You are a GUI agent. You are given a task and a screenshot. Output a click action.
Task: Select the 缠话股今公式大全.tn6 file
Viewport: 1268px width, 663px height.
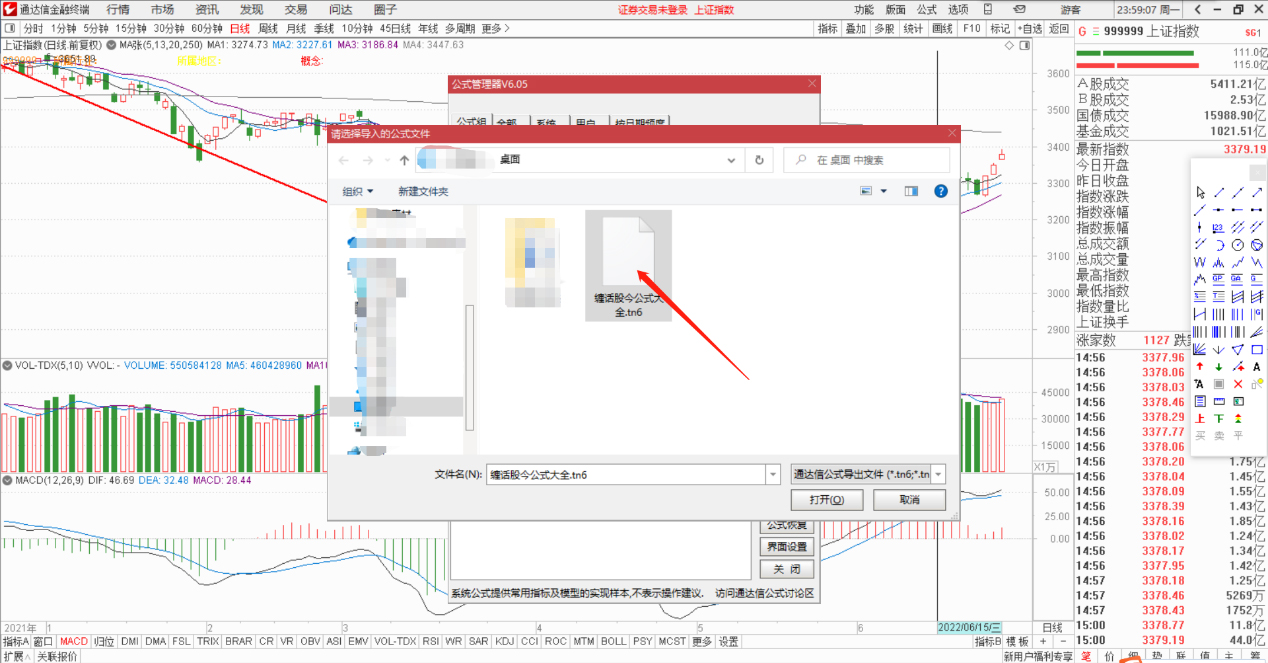click(628, 265)
